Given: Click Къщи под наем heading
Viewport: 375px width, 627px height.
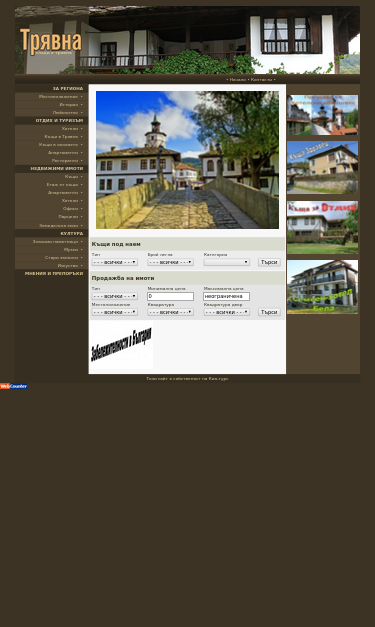Looking at the screenshot, I should click(116, 244).
